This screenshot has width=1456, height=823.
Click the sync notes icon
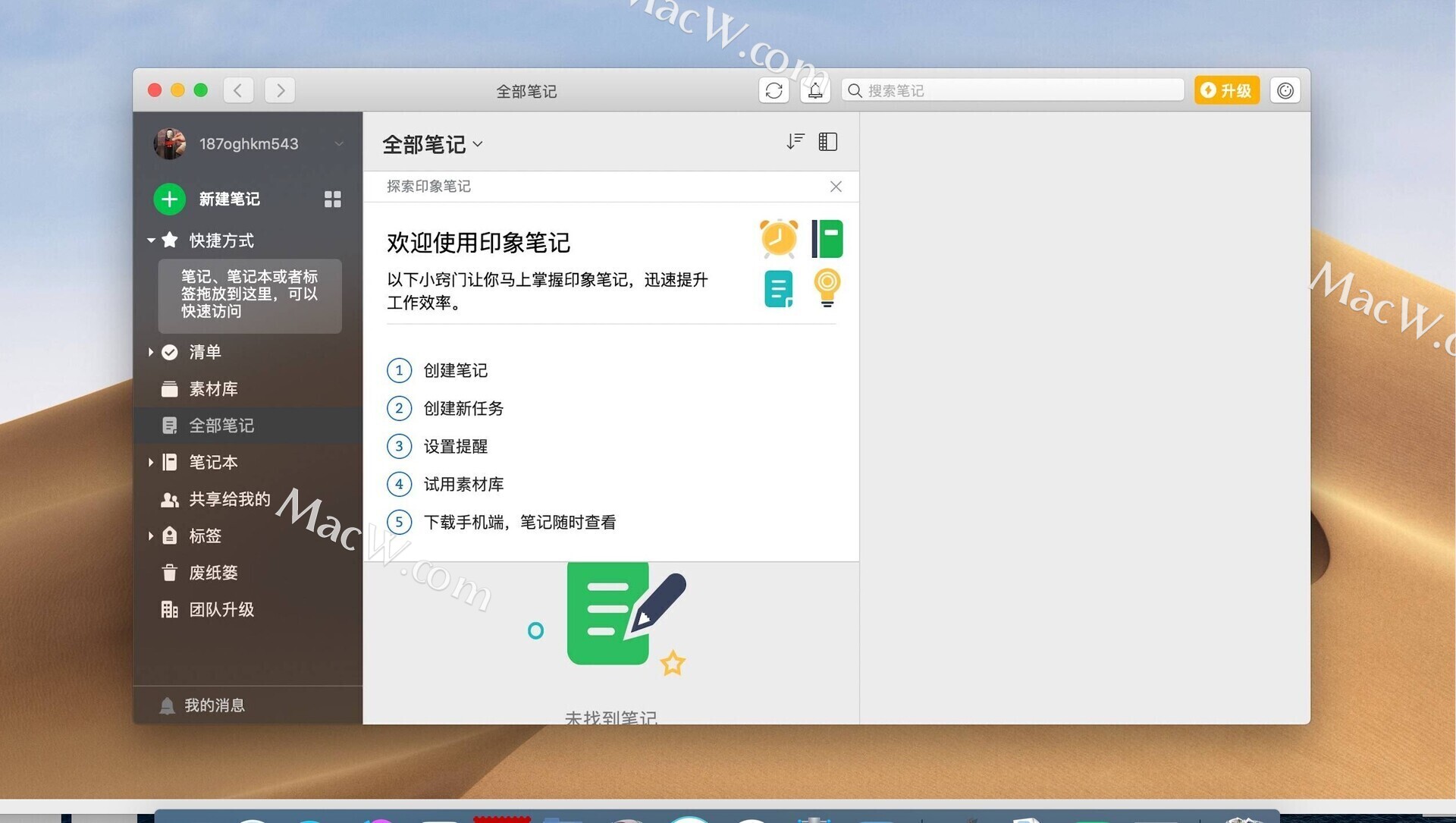pos(773,90)
